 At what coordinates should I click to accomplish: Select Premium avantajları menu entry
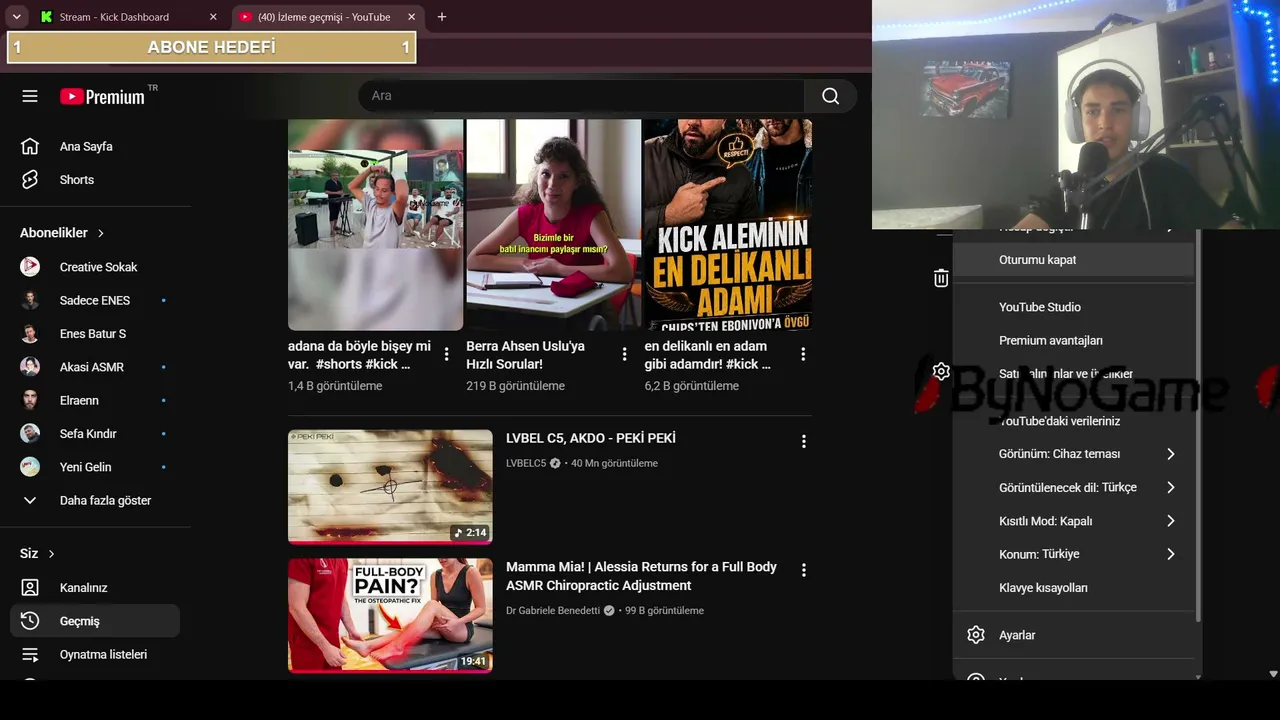(x=1075, y=341)
